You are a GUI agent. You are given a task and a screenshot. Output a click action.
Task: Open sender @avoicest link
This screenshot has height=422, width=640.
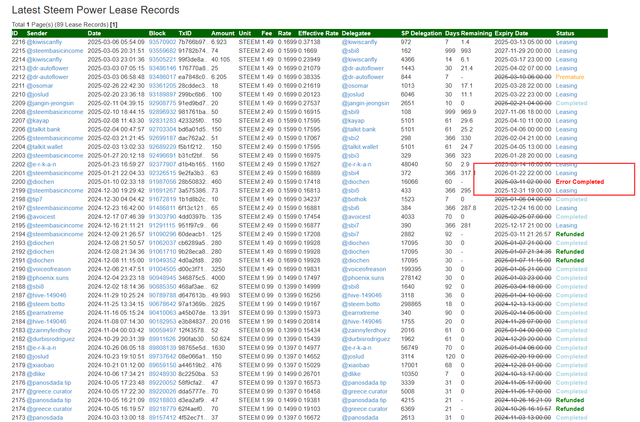[41, 217]
